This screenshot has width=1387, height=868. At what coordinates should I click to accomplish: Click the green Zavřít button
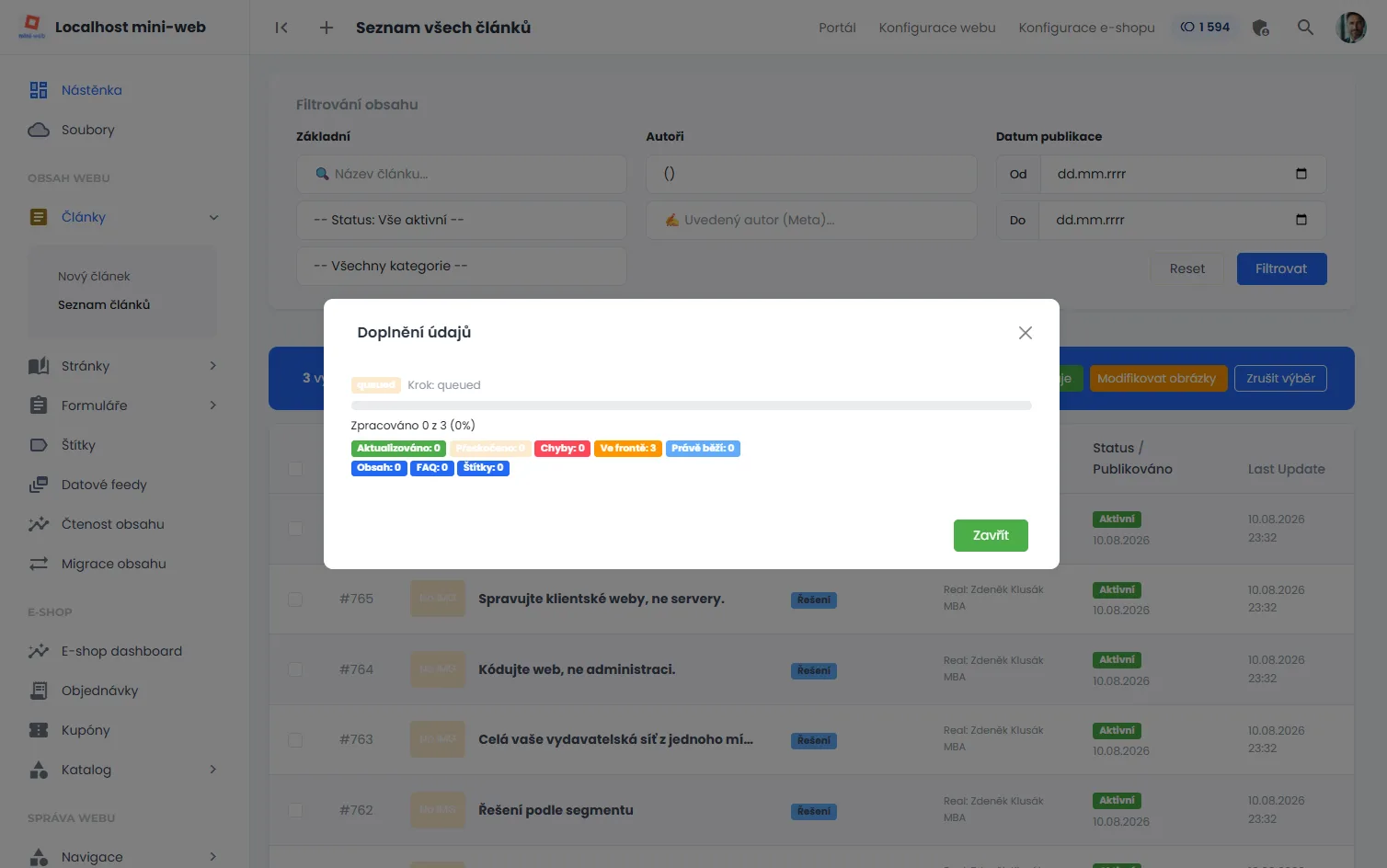point(991,535)
